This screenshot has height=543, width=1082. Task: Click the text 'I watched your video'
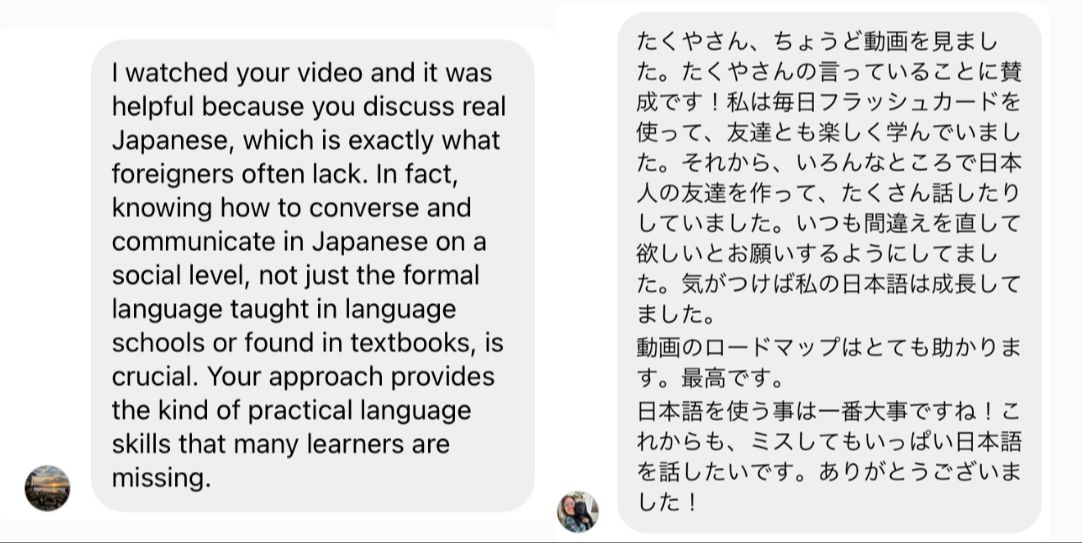pyautogui.click(x=237, y=72)
